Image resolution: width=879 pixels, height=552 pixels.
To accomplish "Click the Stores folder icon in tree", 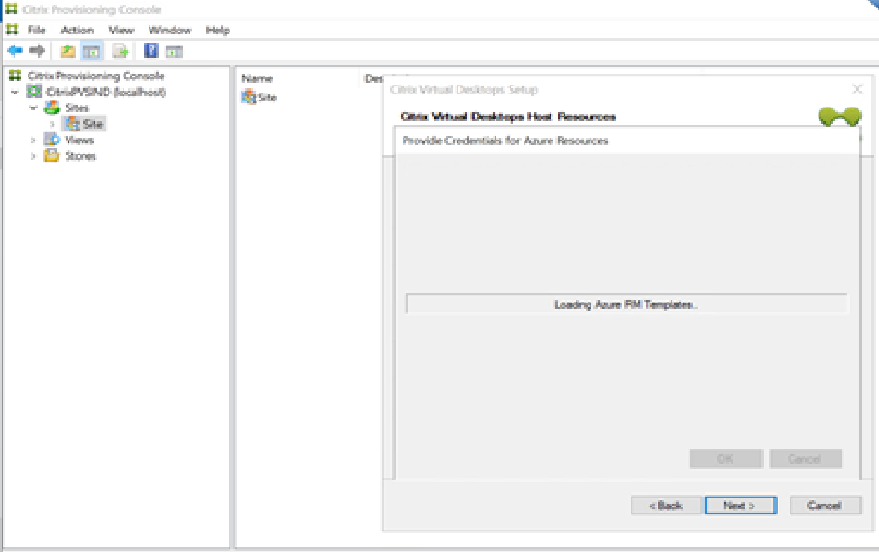I will (52, 155).
